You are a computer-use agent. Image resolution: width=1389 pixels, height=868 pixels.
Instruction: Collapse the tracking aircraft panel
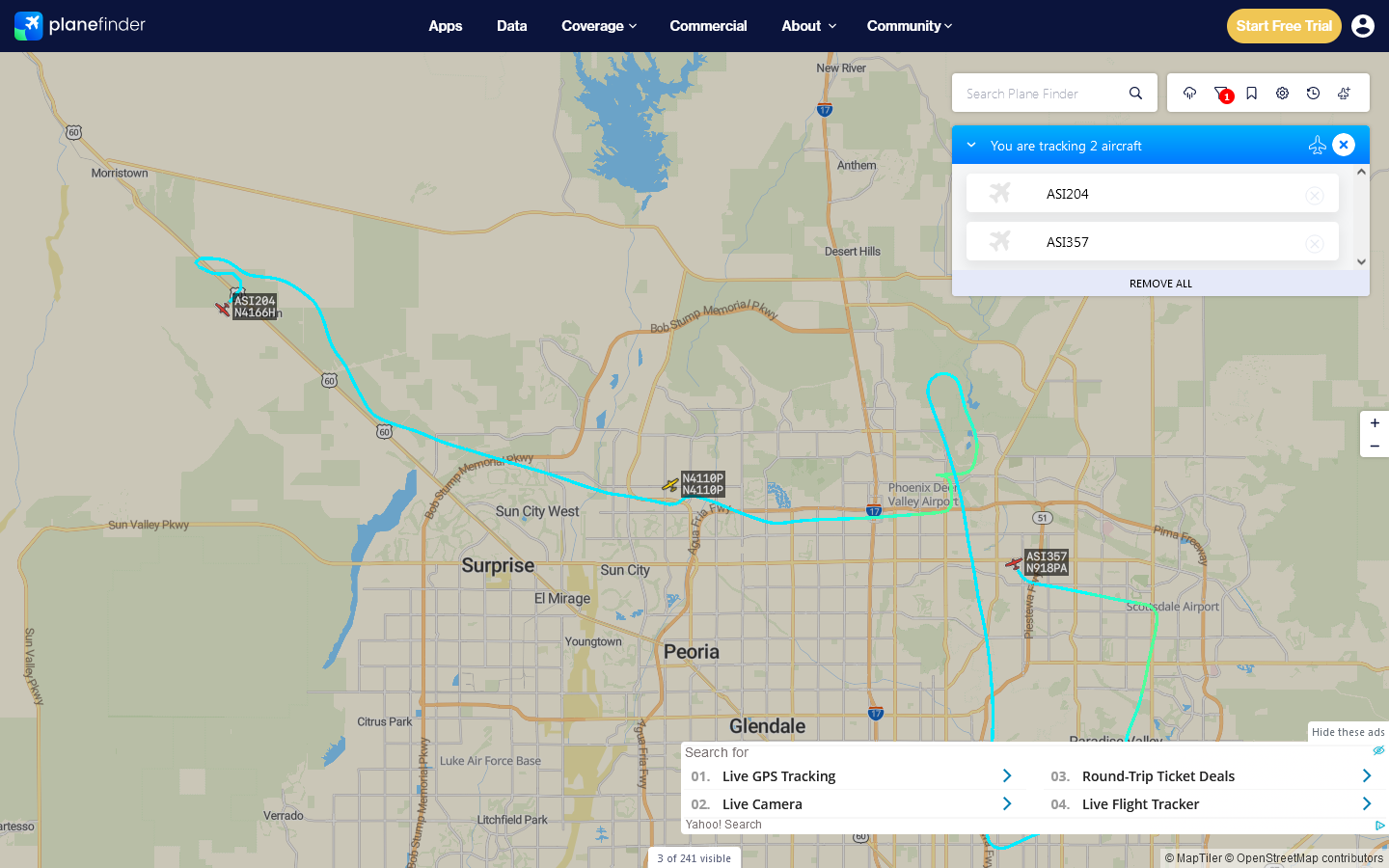[x=971, y=145]
